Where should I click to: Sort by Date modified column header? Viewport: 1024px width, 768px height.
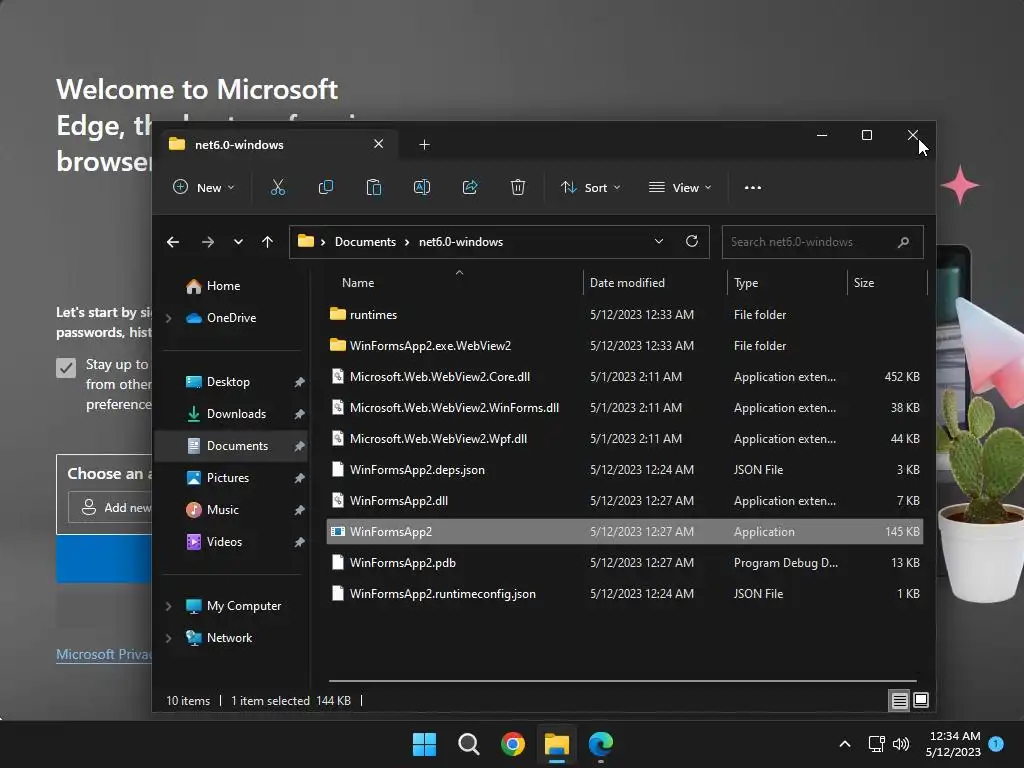coord(627,283)
